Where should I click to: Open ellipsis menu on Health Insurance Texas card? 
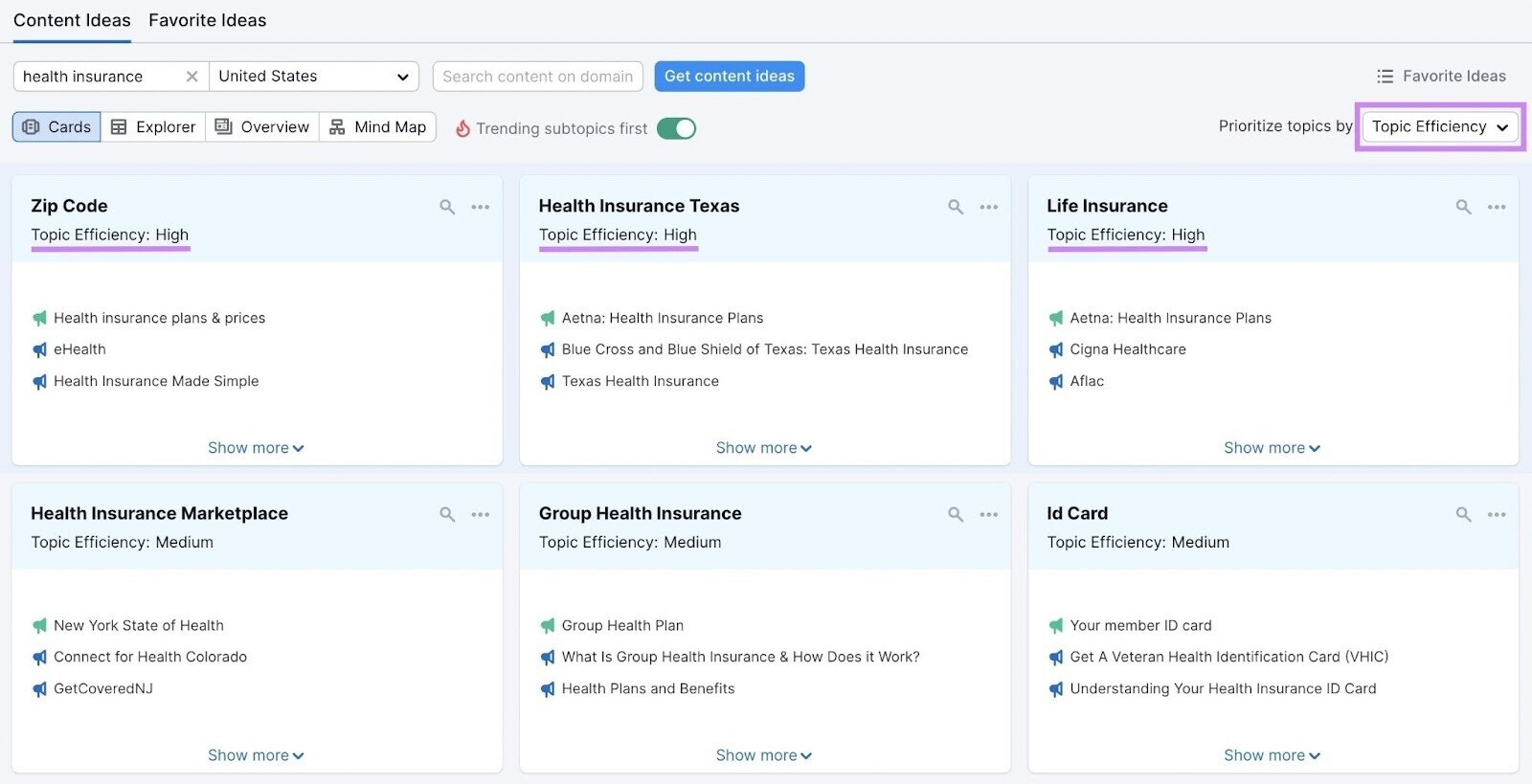[x=989, y=207]
